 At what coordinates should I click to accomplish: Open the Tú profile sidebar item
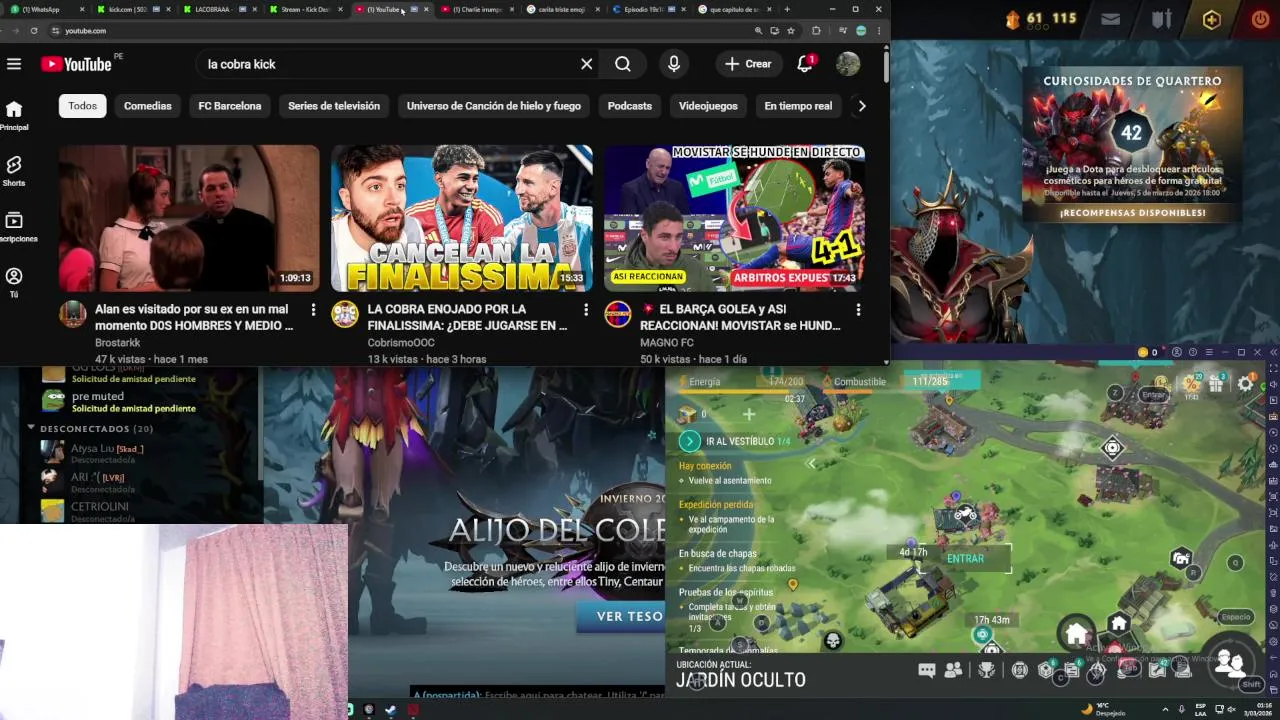(x=14, y=282)
